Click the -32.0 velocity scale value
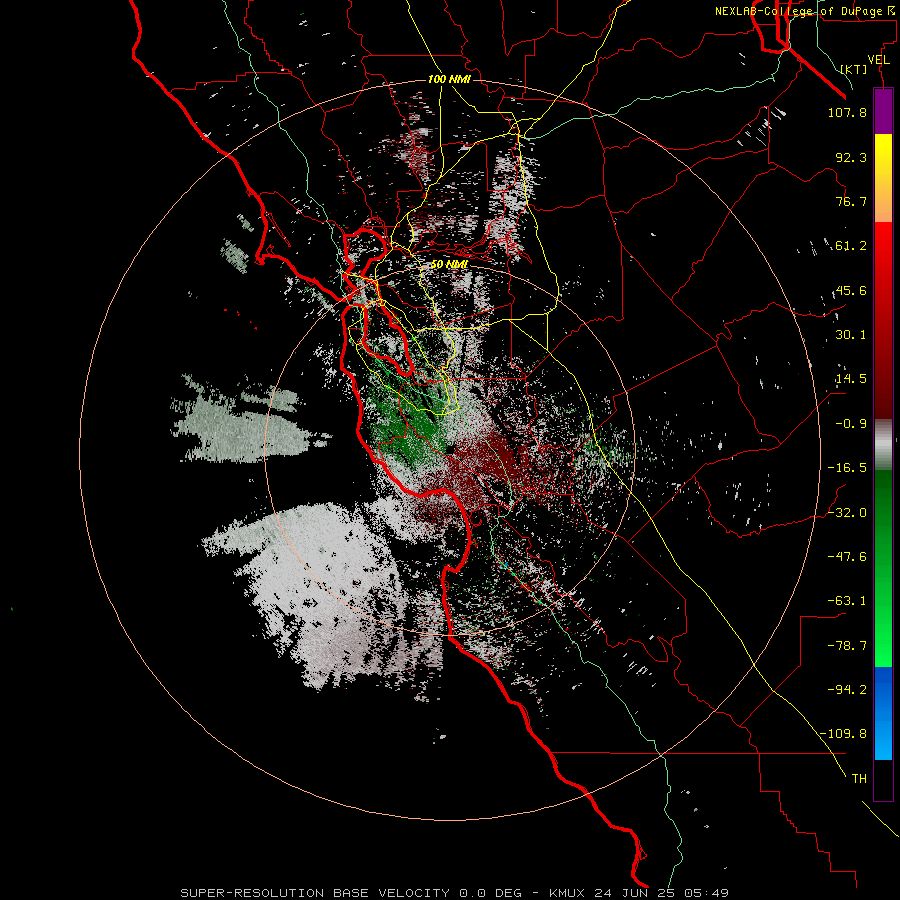 pos(847,513)
